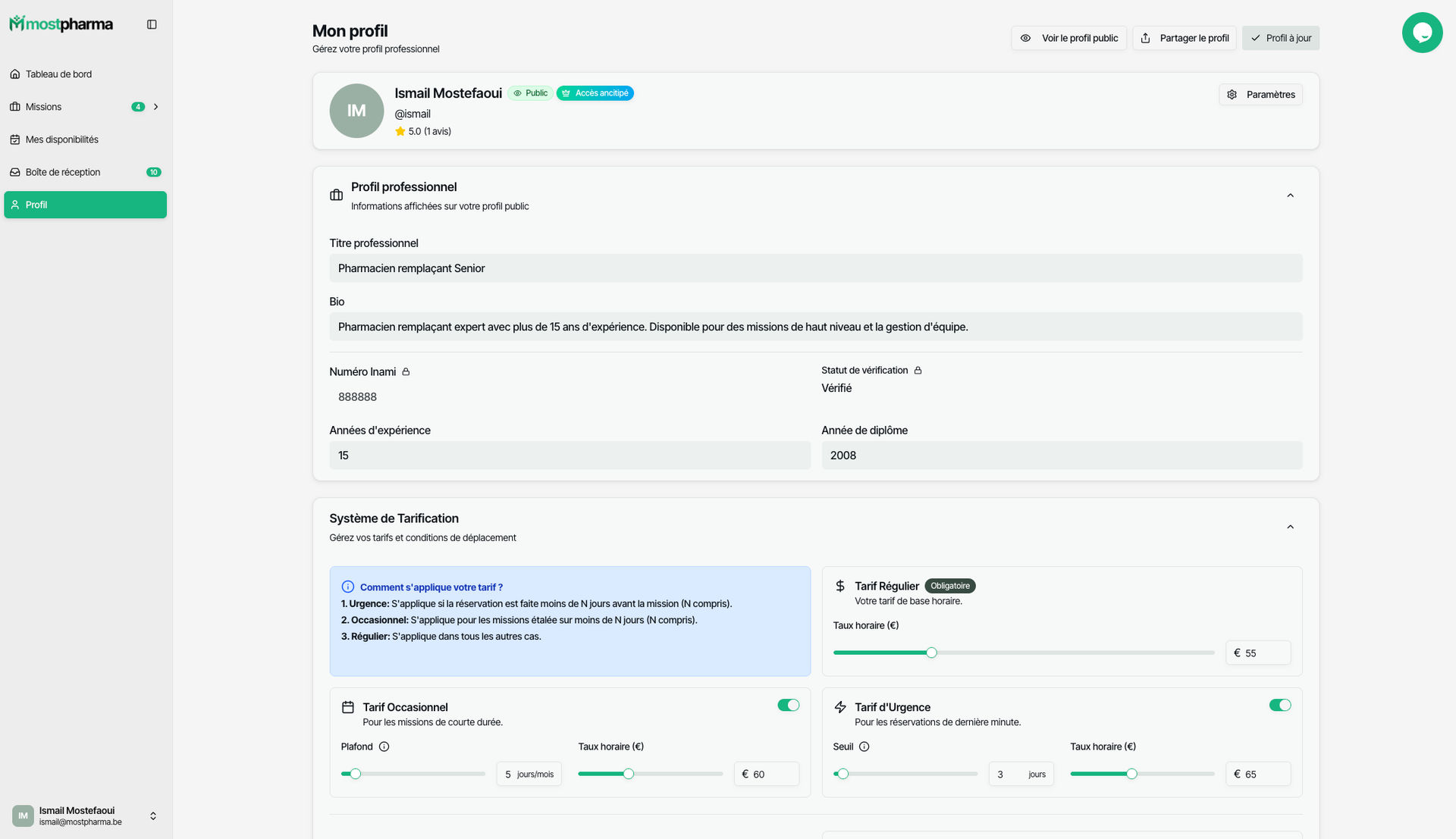Image resolution: width=1456 pixels, height=839 pixels.
Task: Open the Paramètres button
Action: click(1260, 95)
